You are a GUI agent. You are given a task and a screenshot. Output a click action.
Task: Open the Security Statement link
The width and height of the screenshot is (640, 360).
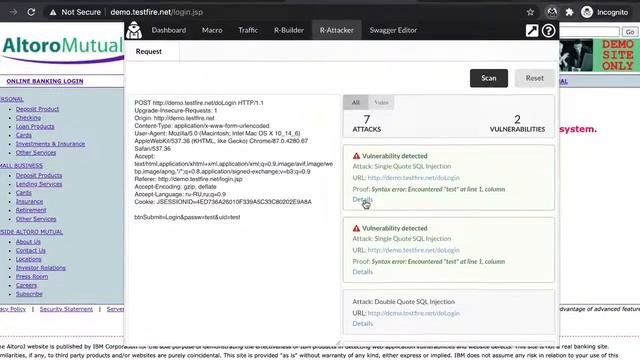(66, 309)
